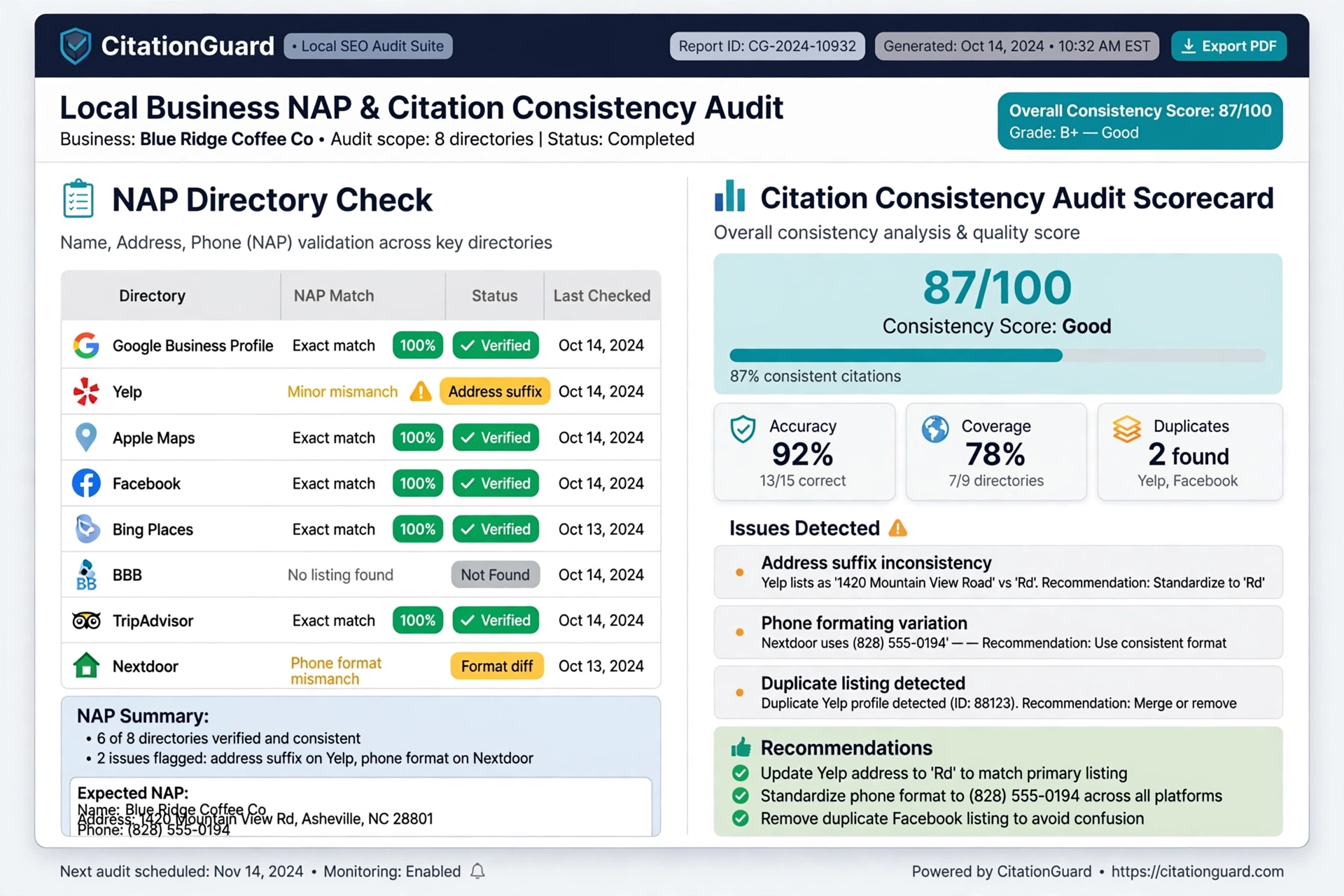
Task: Click 'No listing found' text in BBB row
Action: click(x=340, y=575)
